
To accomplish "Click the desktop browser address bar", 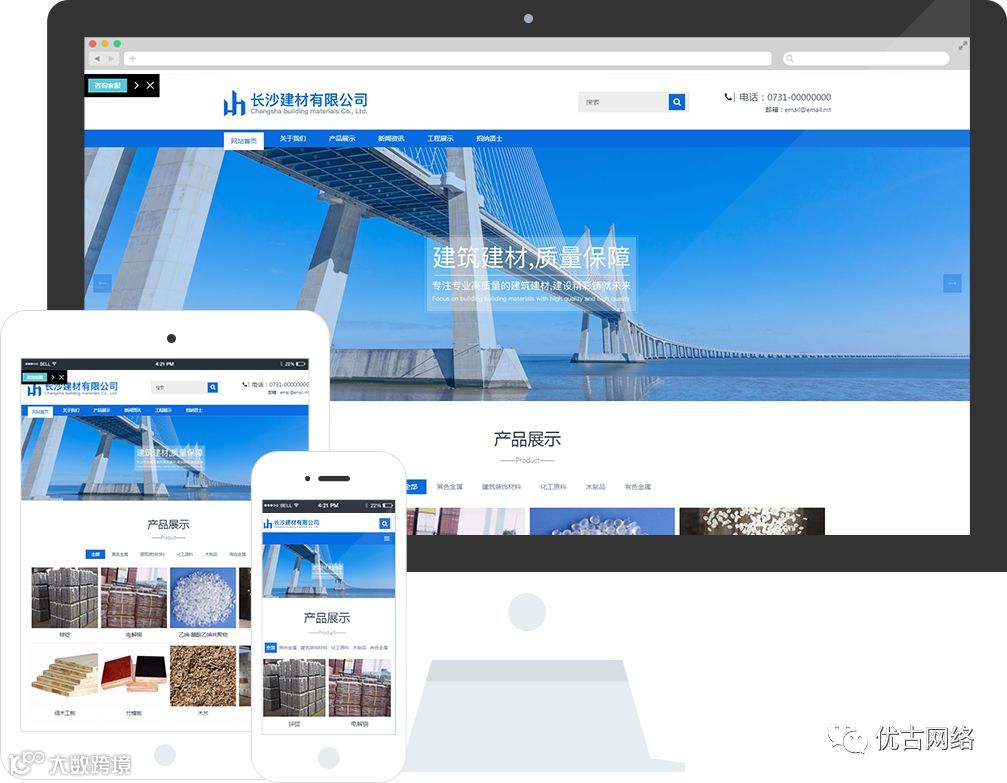I will 448,58.
